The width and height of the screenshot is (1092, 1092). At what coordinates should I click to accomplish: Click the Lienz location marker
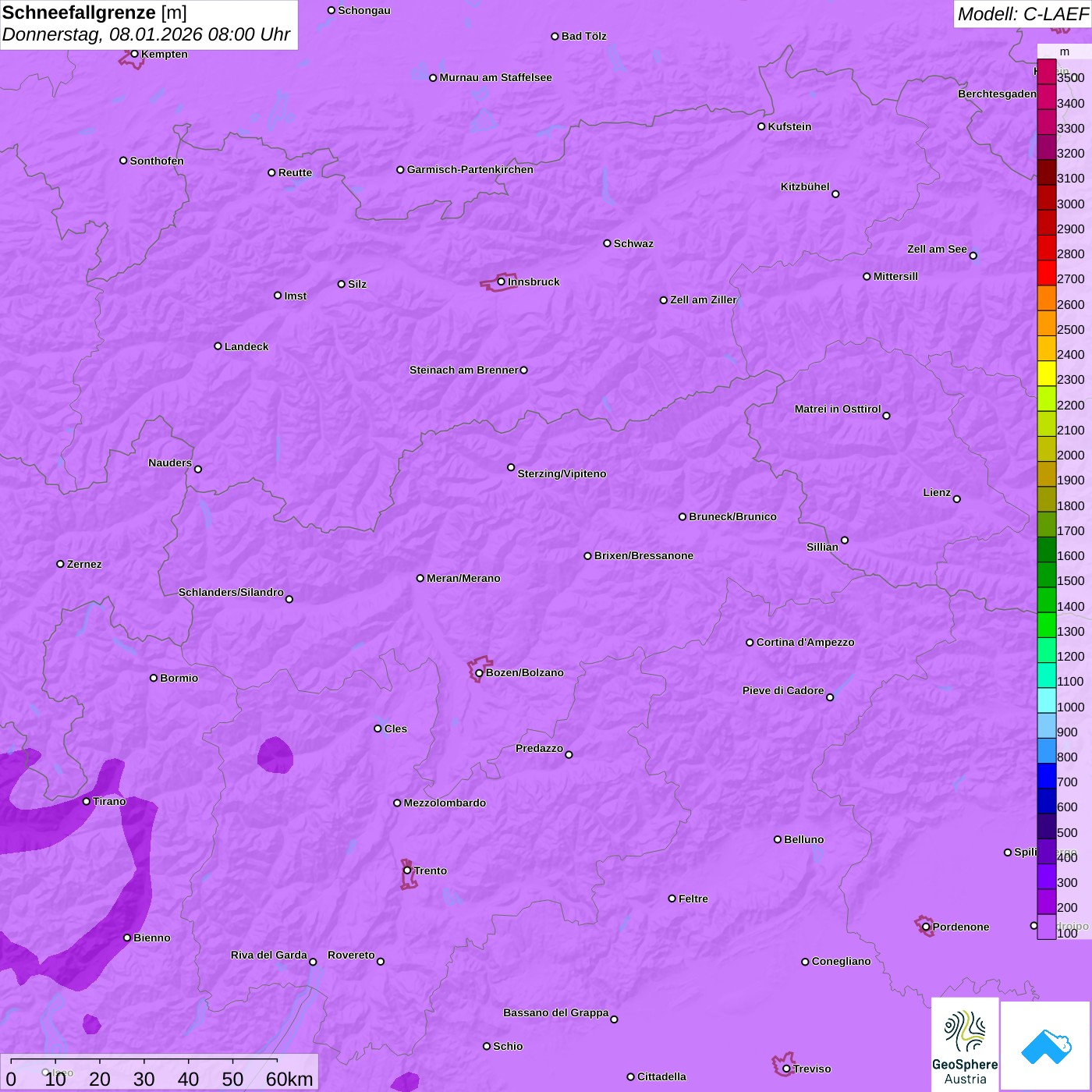(957, 499)
